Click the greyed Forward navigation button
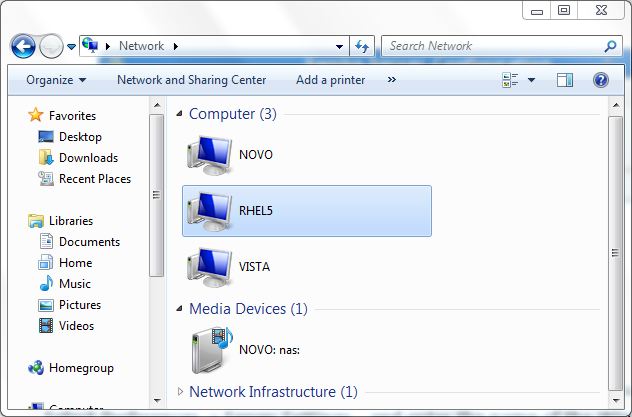 [x=51, y=46]
